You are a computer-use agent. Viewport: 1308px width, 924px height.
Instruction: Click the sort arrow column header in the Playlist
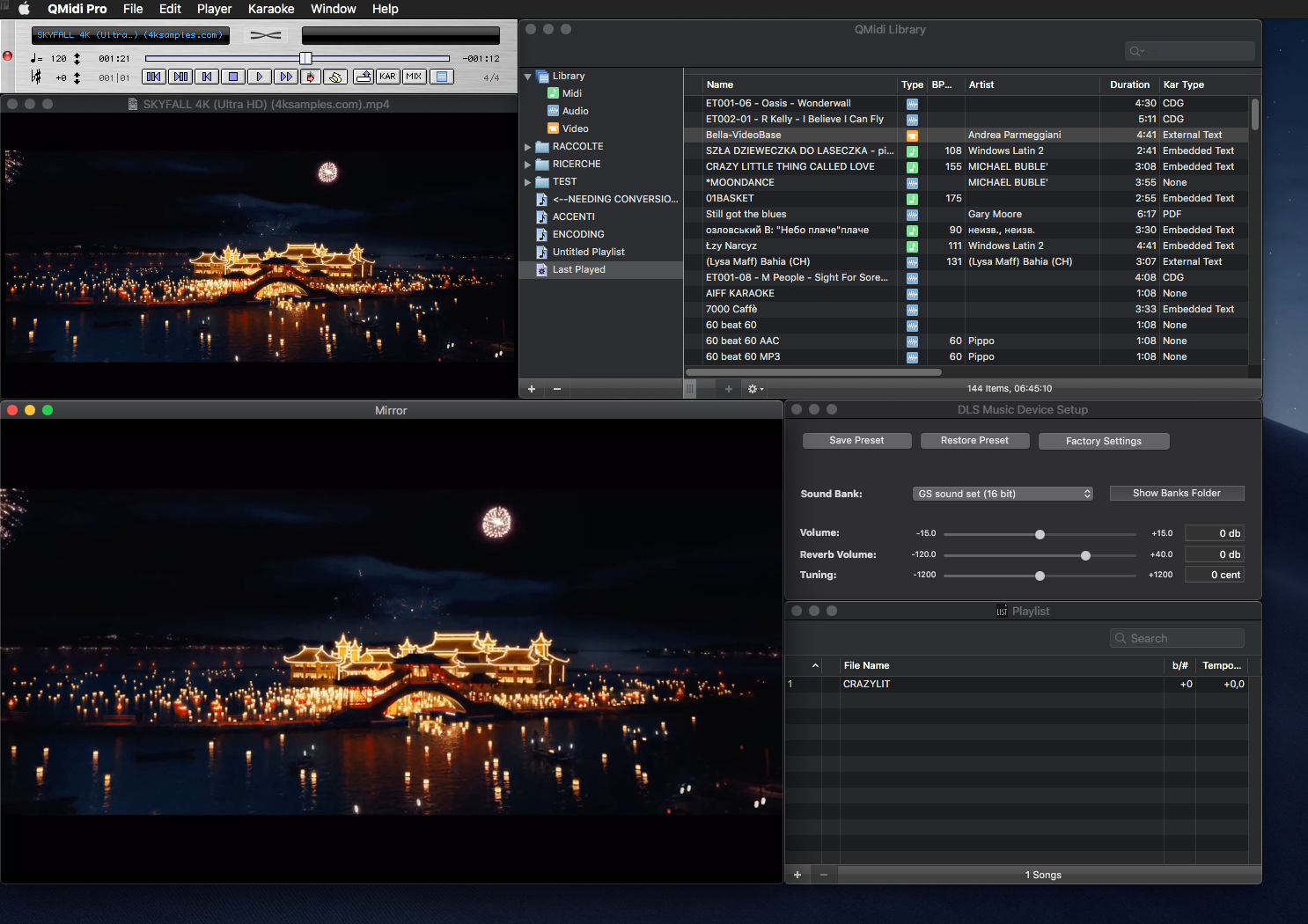(x=815, y=665)
